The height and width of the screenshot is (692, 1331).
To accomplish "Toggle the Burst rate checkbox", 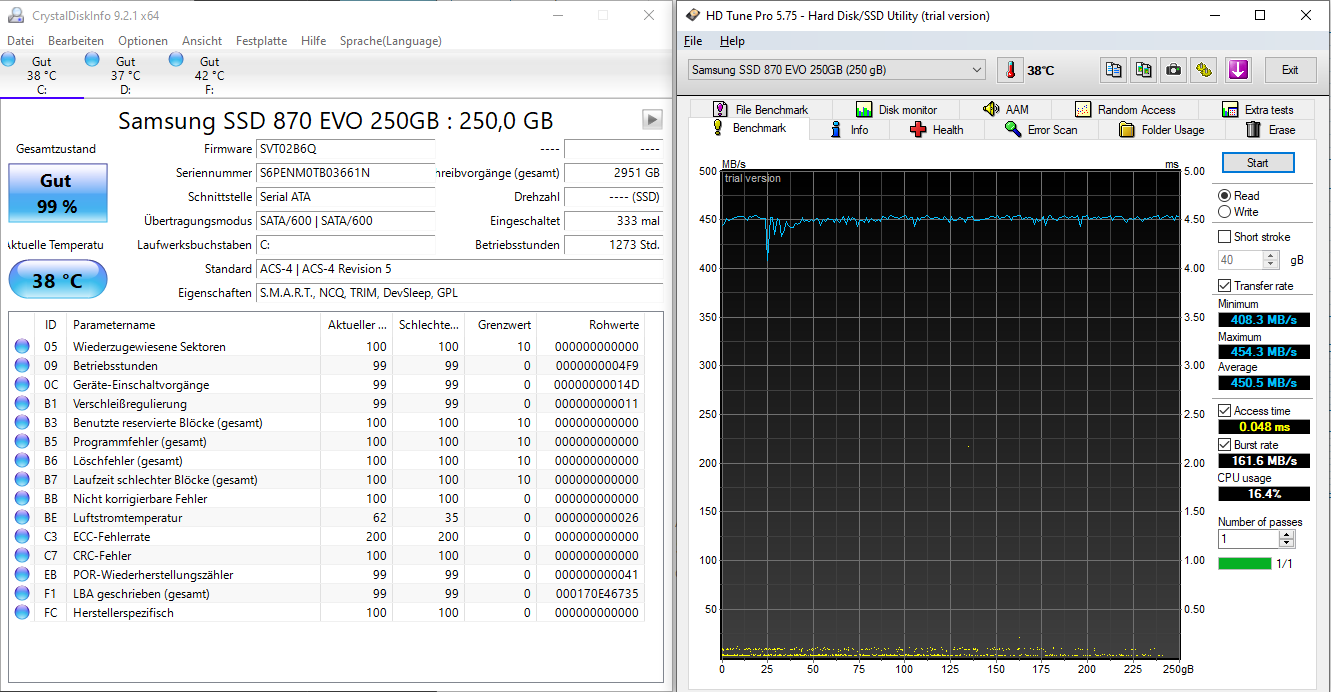I will click(1225, 445).
